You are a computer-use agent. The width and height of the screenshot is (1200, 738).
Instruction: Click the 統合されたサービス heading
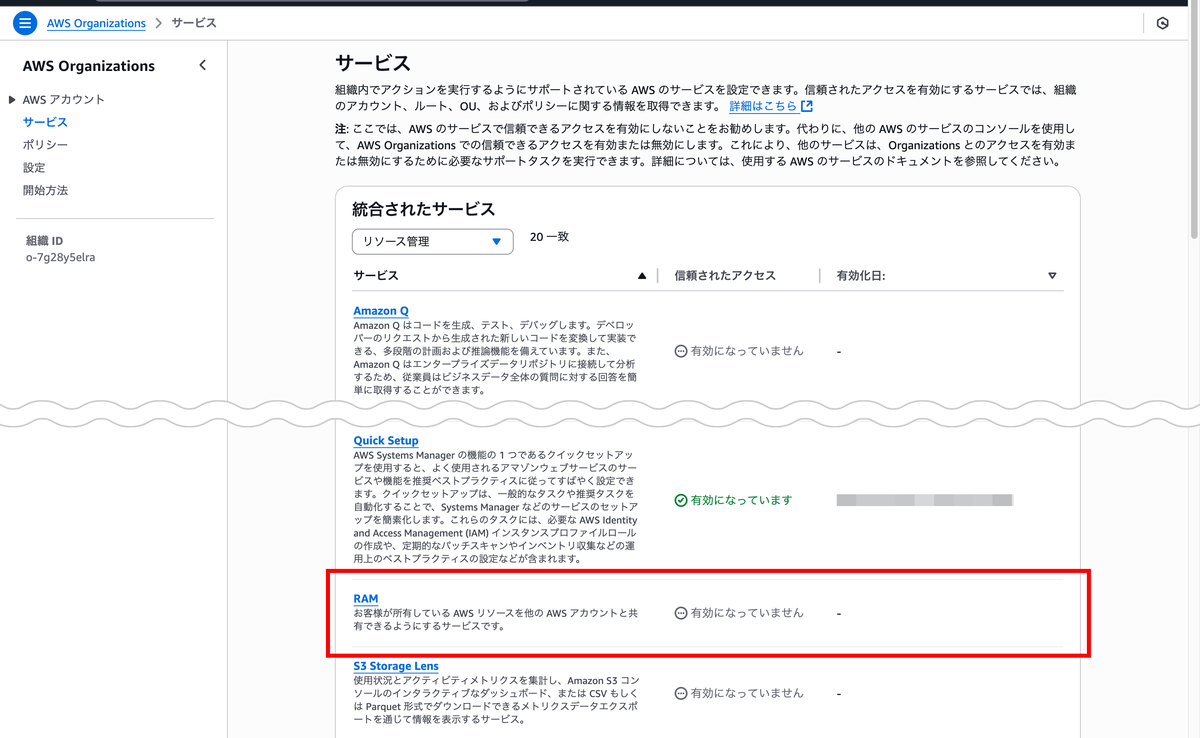pyautogui.click(x=424, y=210)
